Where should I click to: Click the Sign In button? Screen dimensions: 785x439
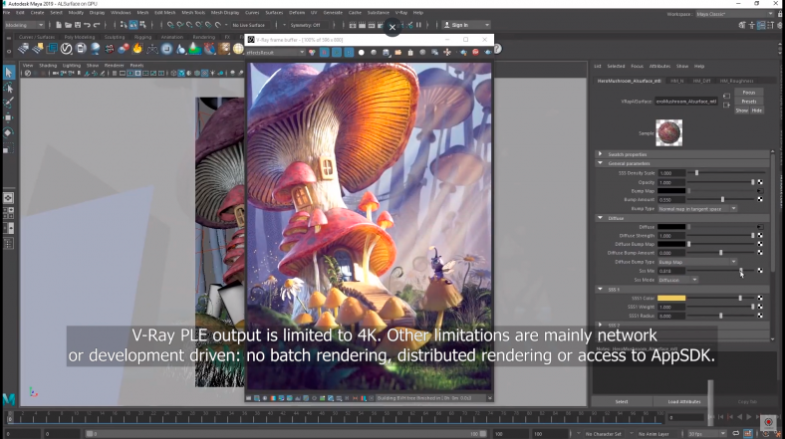tap(466, 25)
